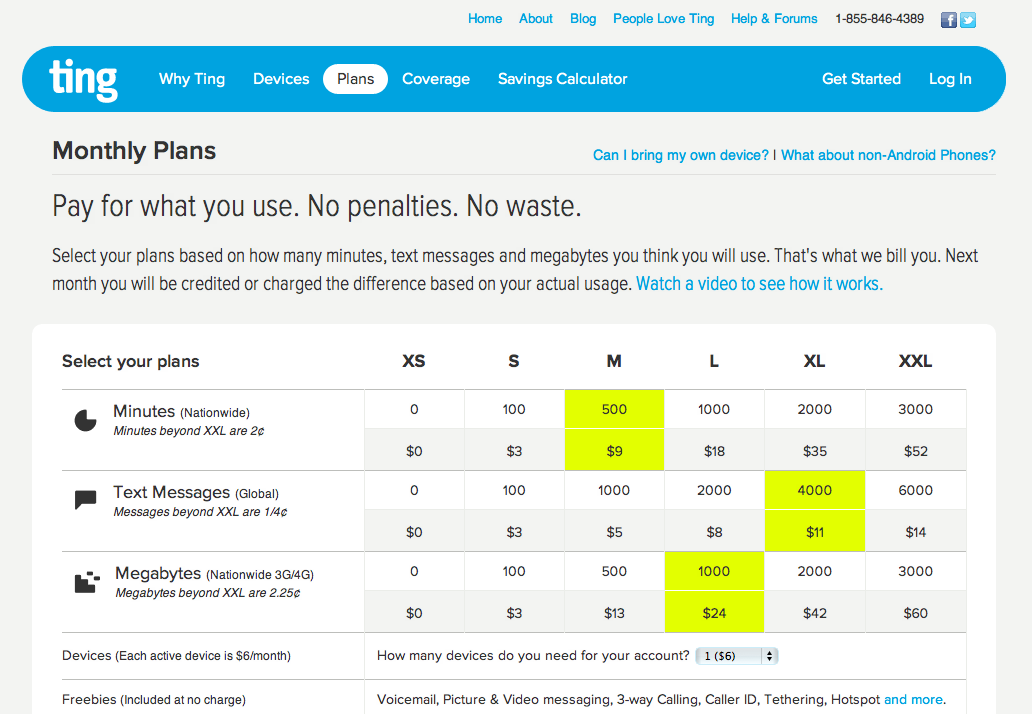Click the Minutes pie chart icon
This screenshot has width=1032, height=714.
(86, 420)
